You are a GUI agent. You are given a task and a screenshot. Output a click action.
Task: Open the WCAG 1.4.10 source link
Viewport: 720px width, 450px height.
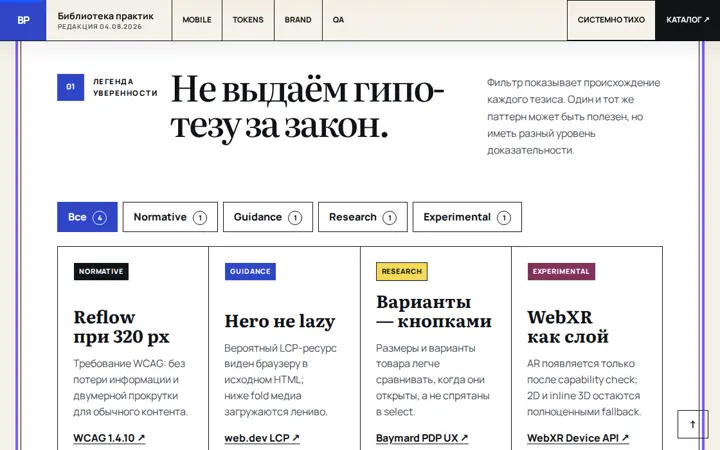[109, 438]
